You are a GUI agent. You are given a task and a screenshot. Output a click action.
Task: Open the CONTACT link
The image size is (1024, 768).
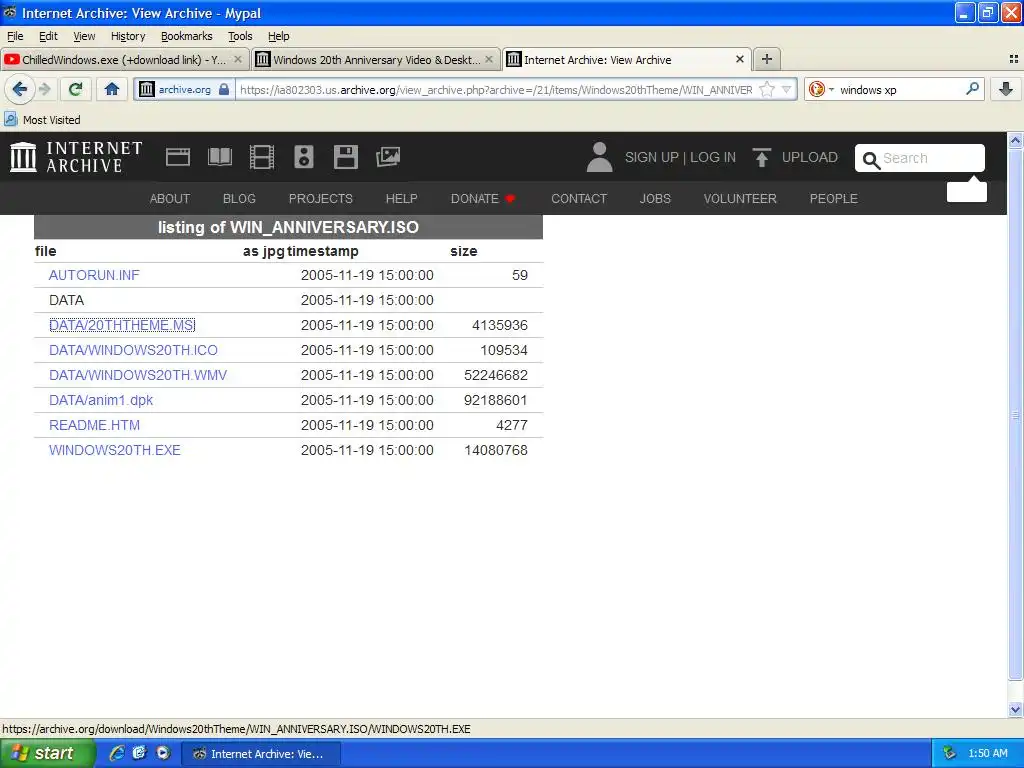(579, 199)
